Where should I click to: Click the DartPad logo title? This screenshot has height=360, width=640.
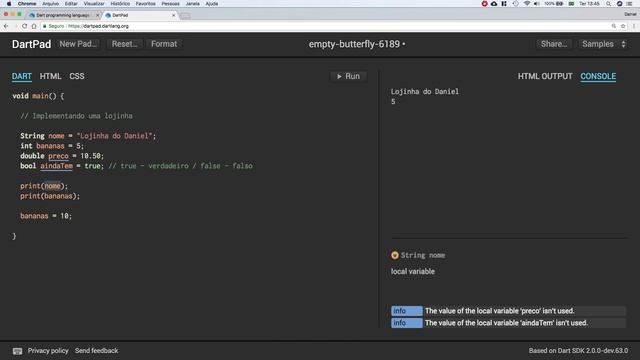(31, 44)
